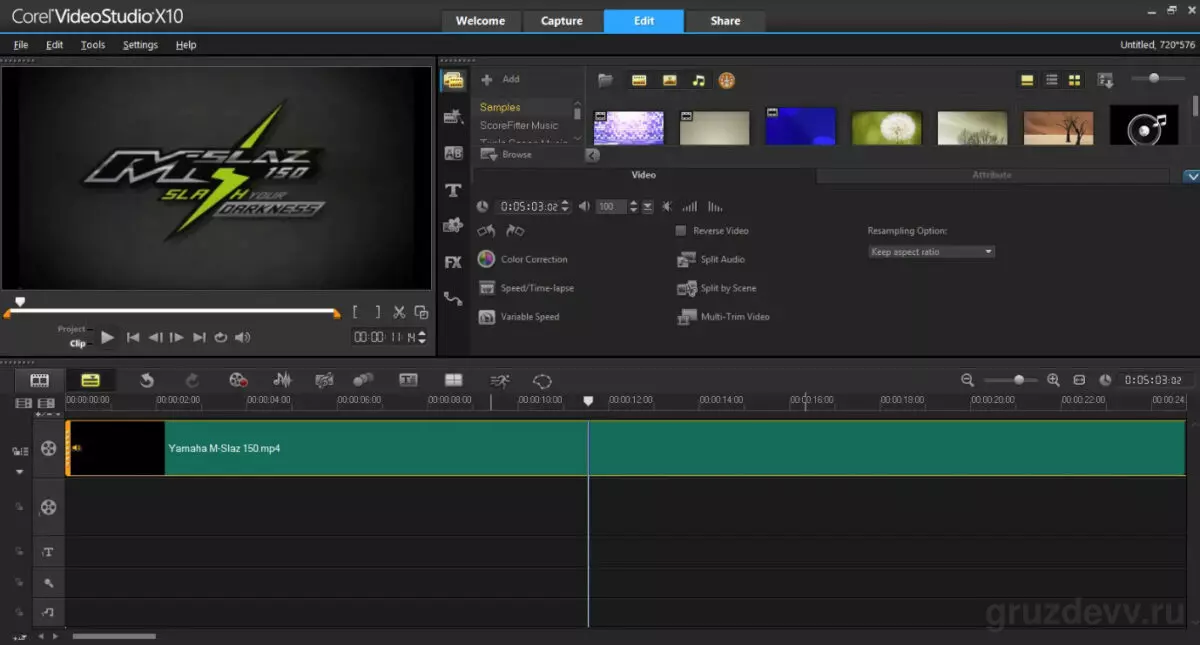The height and width of the screenshot is (645, 1200).
Task: Open the Time Remapping icon
Action: (x=499, y=380)
